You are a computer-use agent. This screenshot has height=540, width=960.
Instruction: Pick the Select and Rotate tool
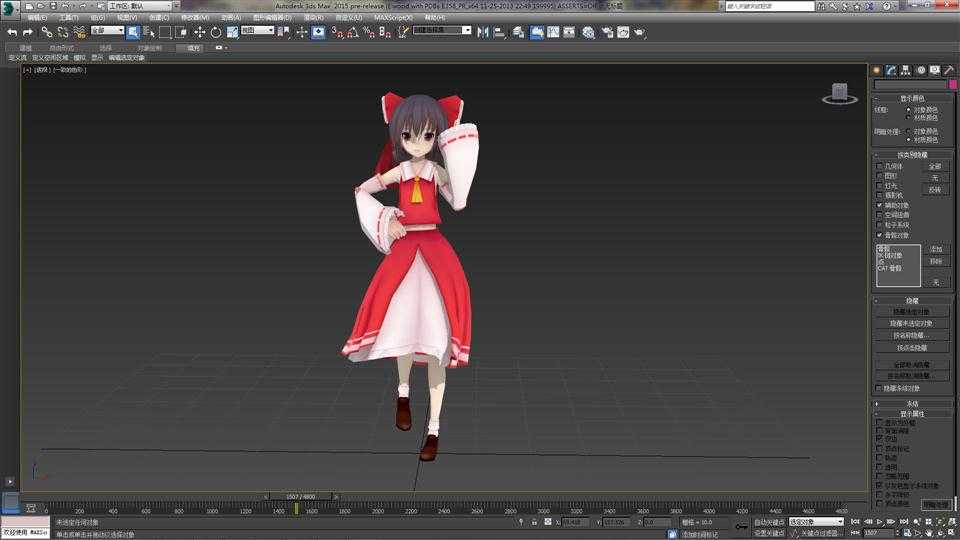tap(216, 32)
